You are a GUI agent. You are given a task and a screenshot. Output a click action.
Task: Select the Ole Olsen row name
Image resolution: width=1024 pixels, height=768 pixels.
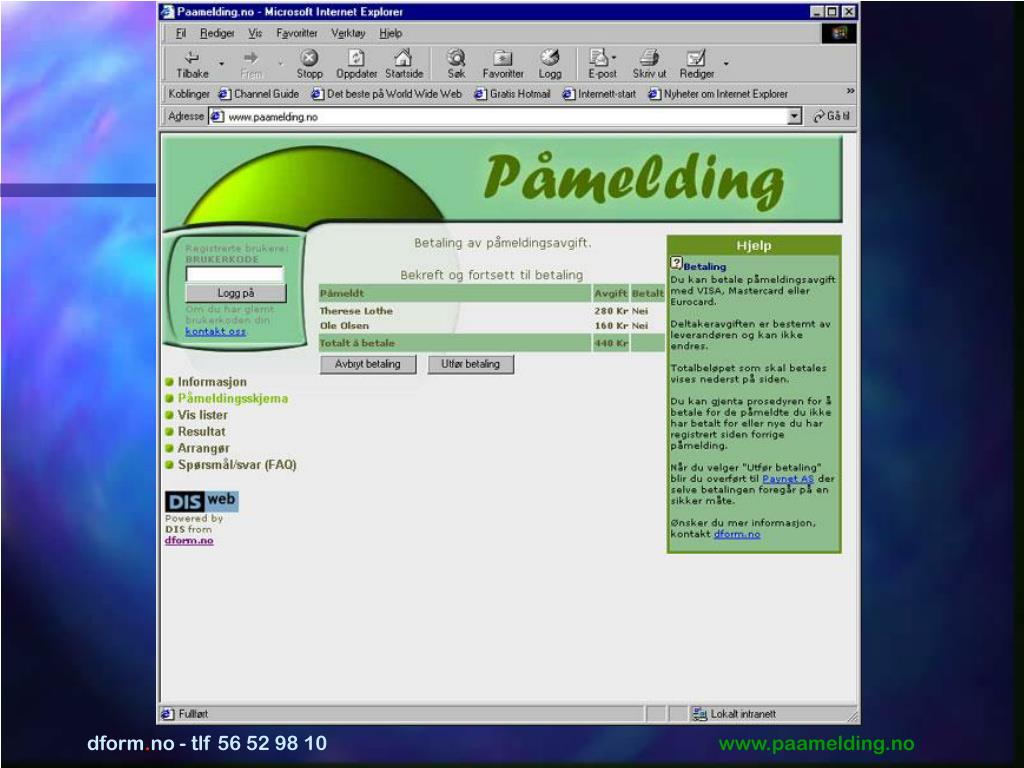tap(344, 325)
